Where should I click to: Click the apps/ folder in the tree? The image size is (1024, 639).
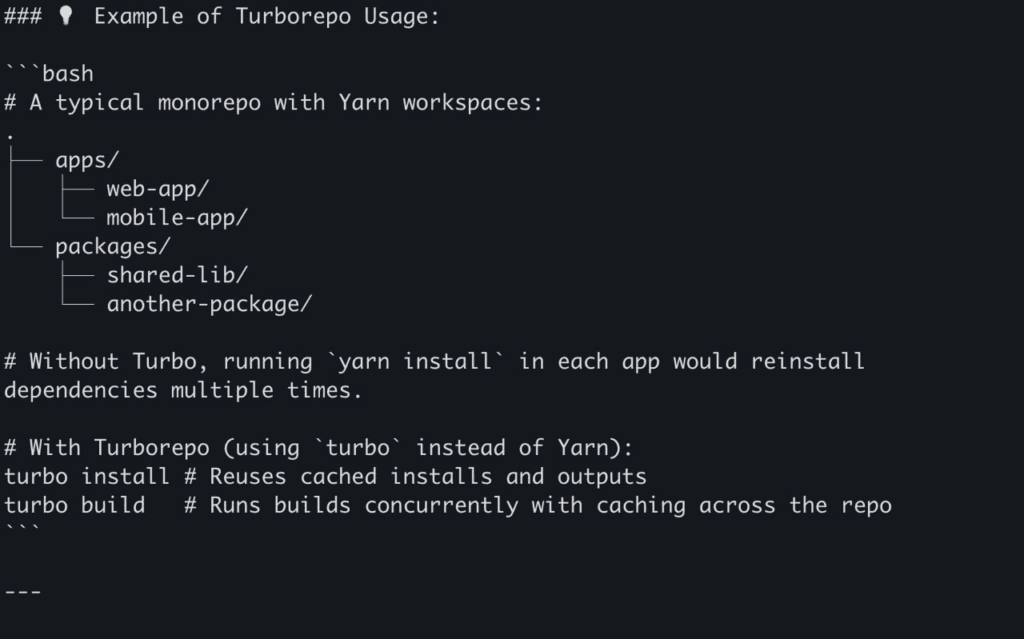click(87, 161)
